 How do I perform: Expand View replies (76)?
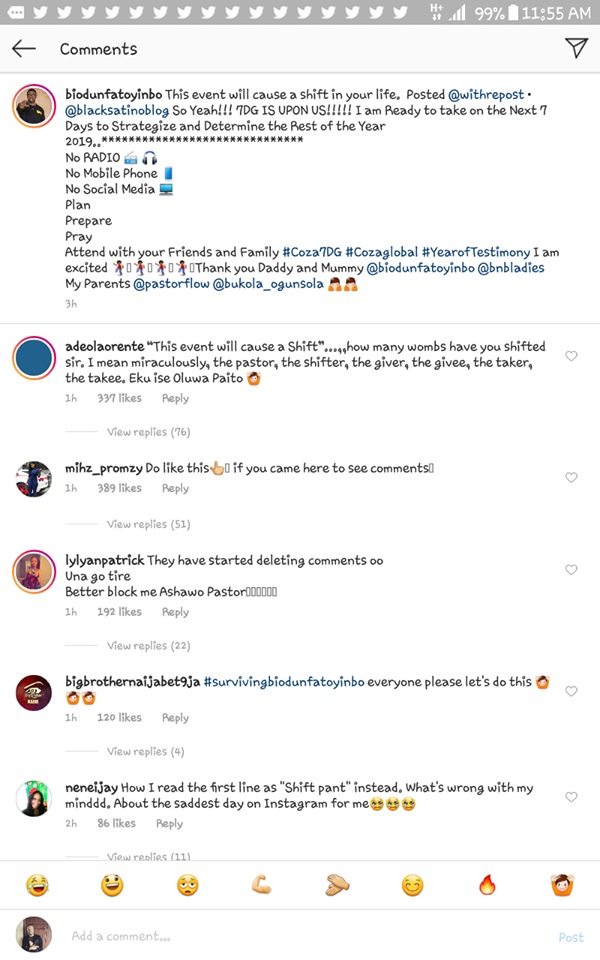(148, 432)
